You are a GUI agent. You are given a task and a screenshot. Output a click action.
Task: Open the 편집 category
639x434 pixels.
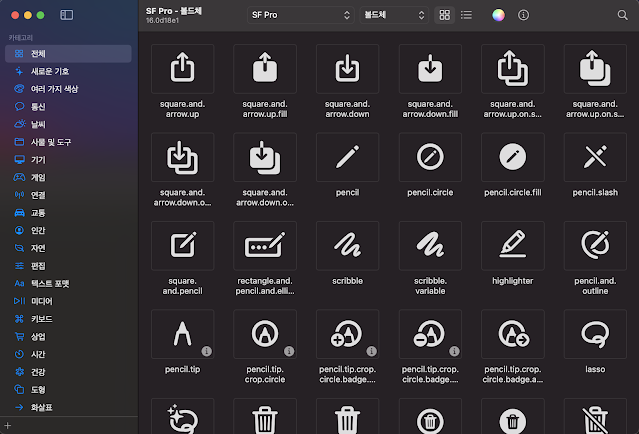[68, 266]
